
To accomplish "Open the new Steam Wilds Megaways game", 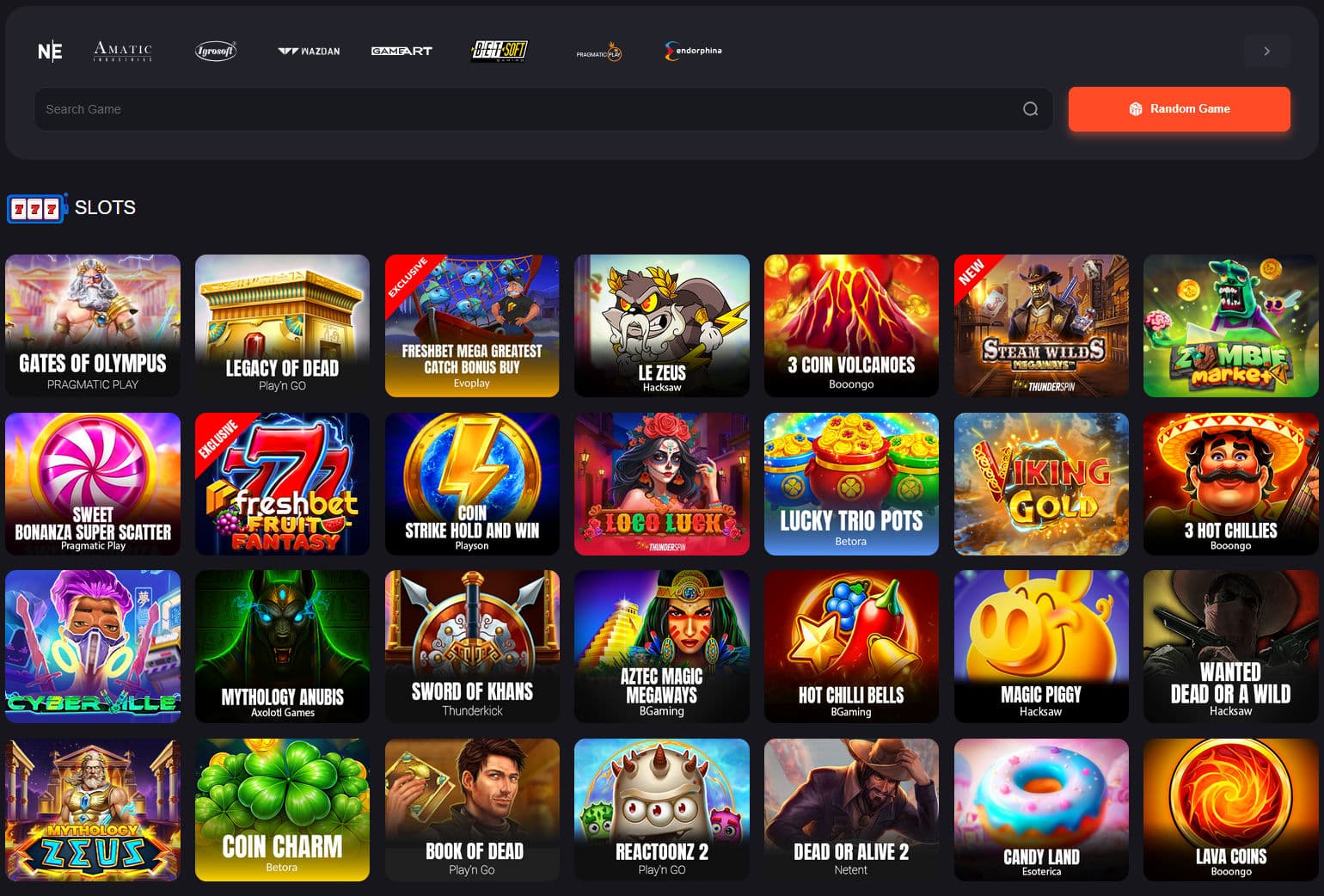I will pyautogui.click(x=1041, y=326).
